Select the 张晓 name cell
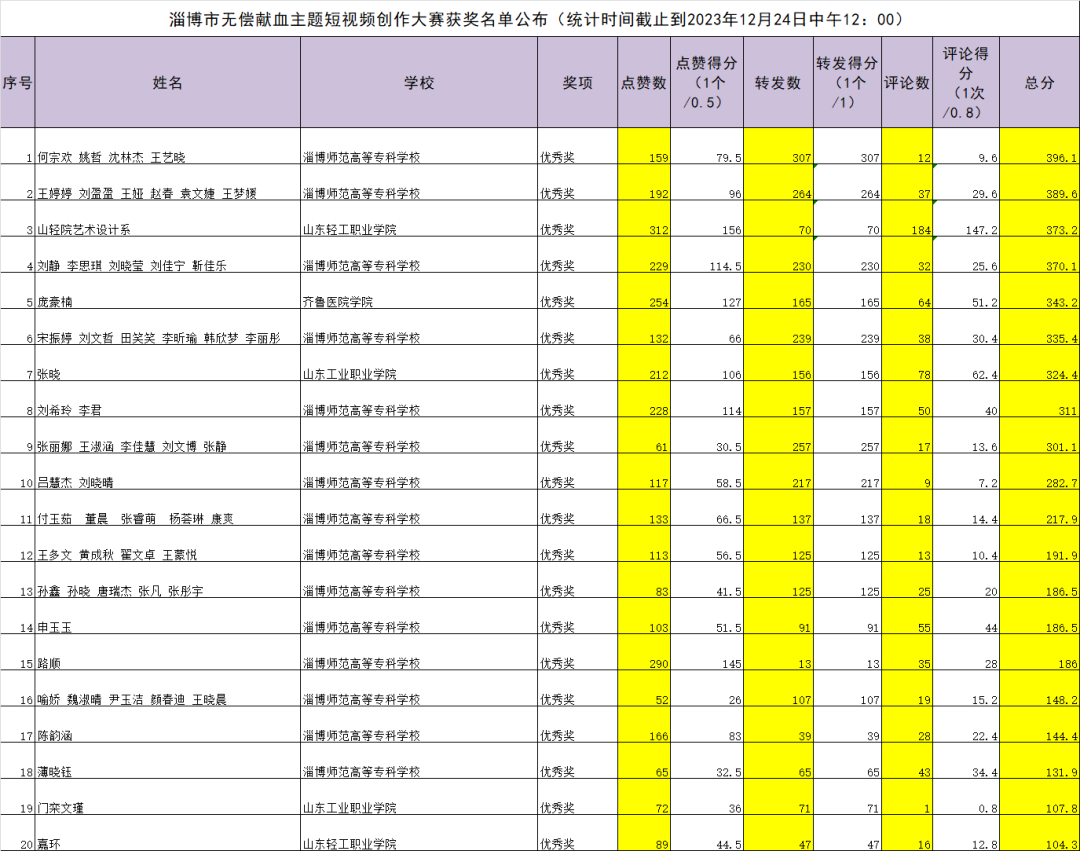This screenshot has width=1080, height=851. click(x=167, y=364)
